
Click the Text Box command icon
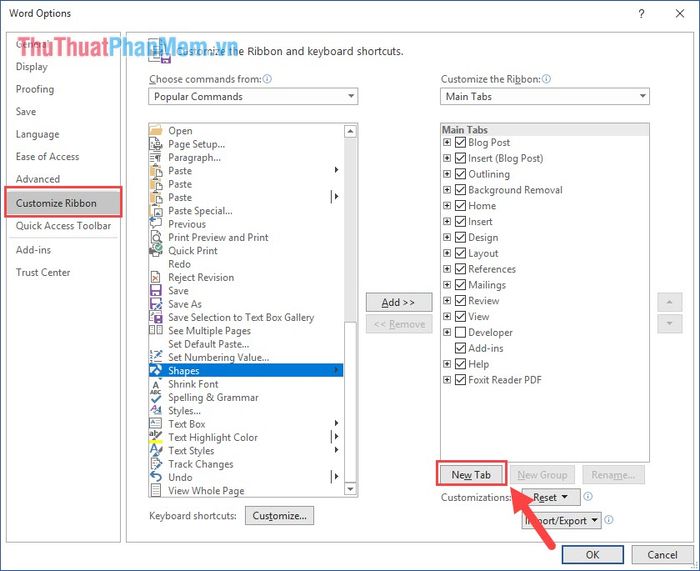point(156,424)
